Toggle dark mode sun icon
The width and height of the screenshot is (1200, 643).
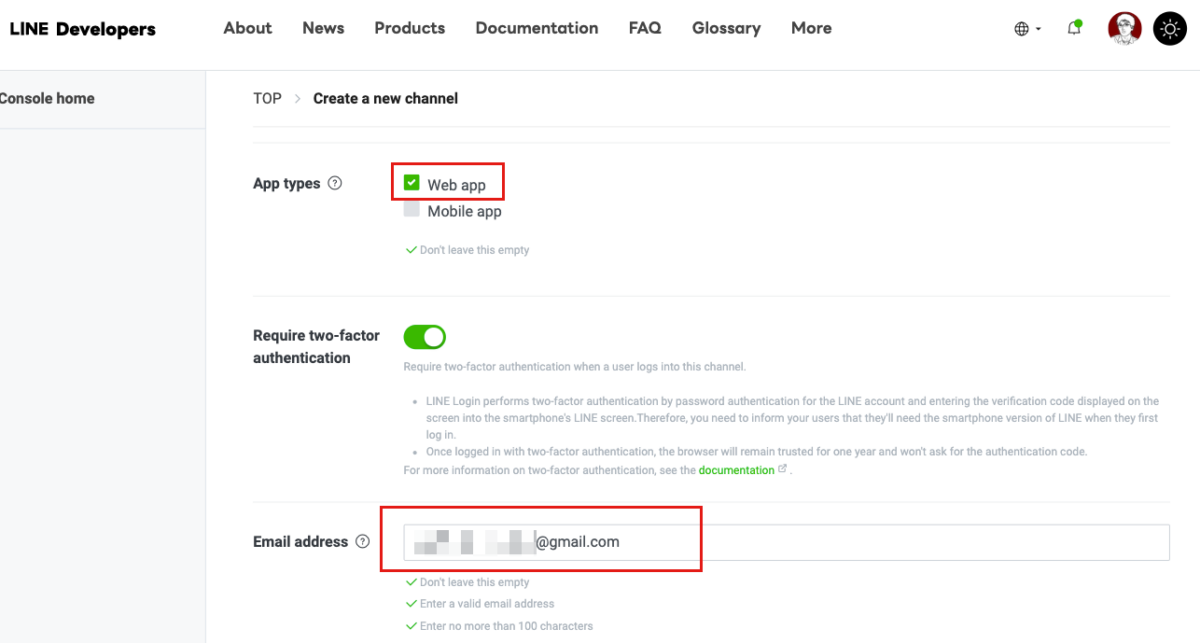click(x=1169, y=28)
